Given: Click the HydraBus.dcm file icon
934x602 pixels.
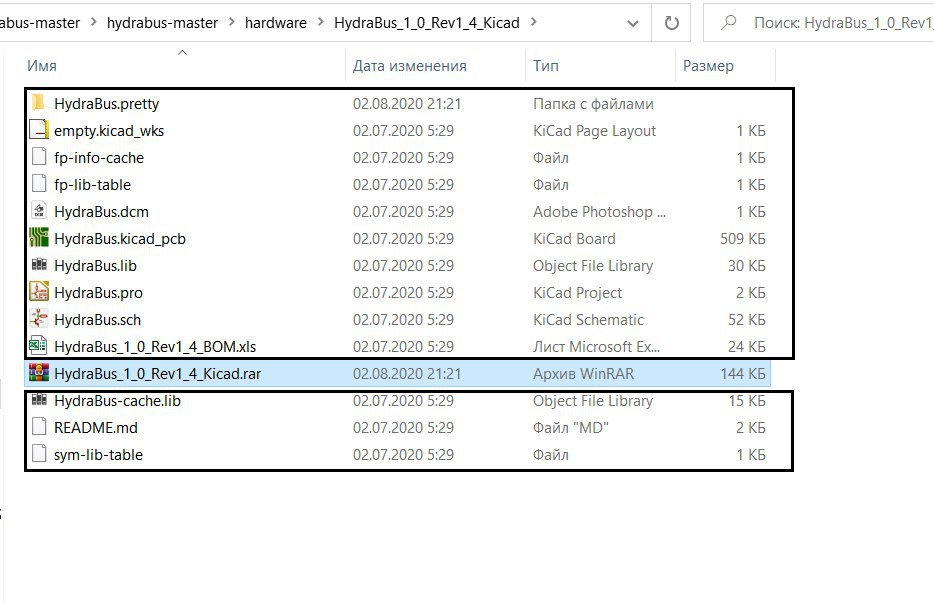Looking at the screenshot, I should tap(39, 211).
